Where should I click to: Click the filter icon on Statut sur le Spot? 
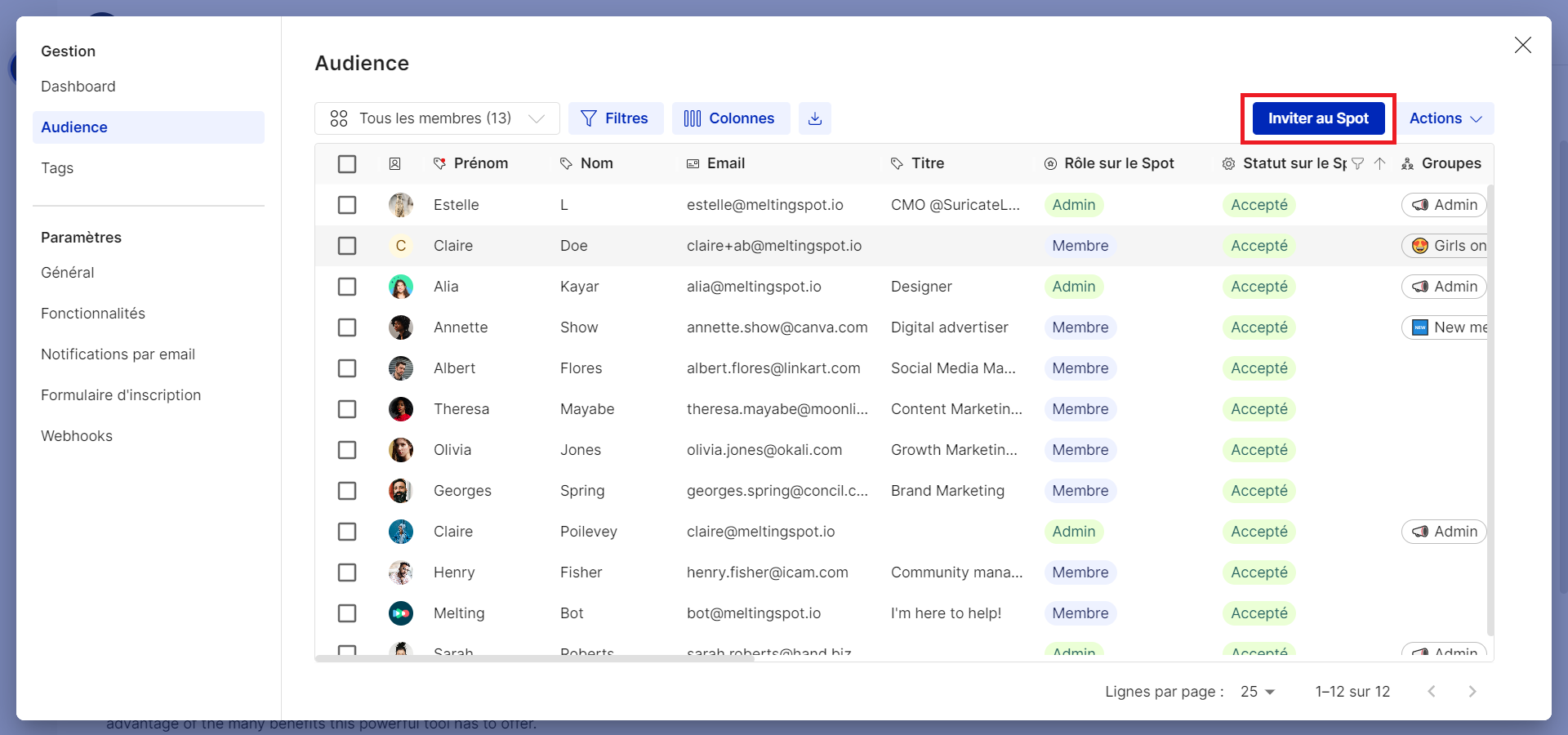pyautogui.click(x=1358, y=163)
